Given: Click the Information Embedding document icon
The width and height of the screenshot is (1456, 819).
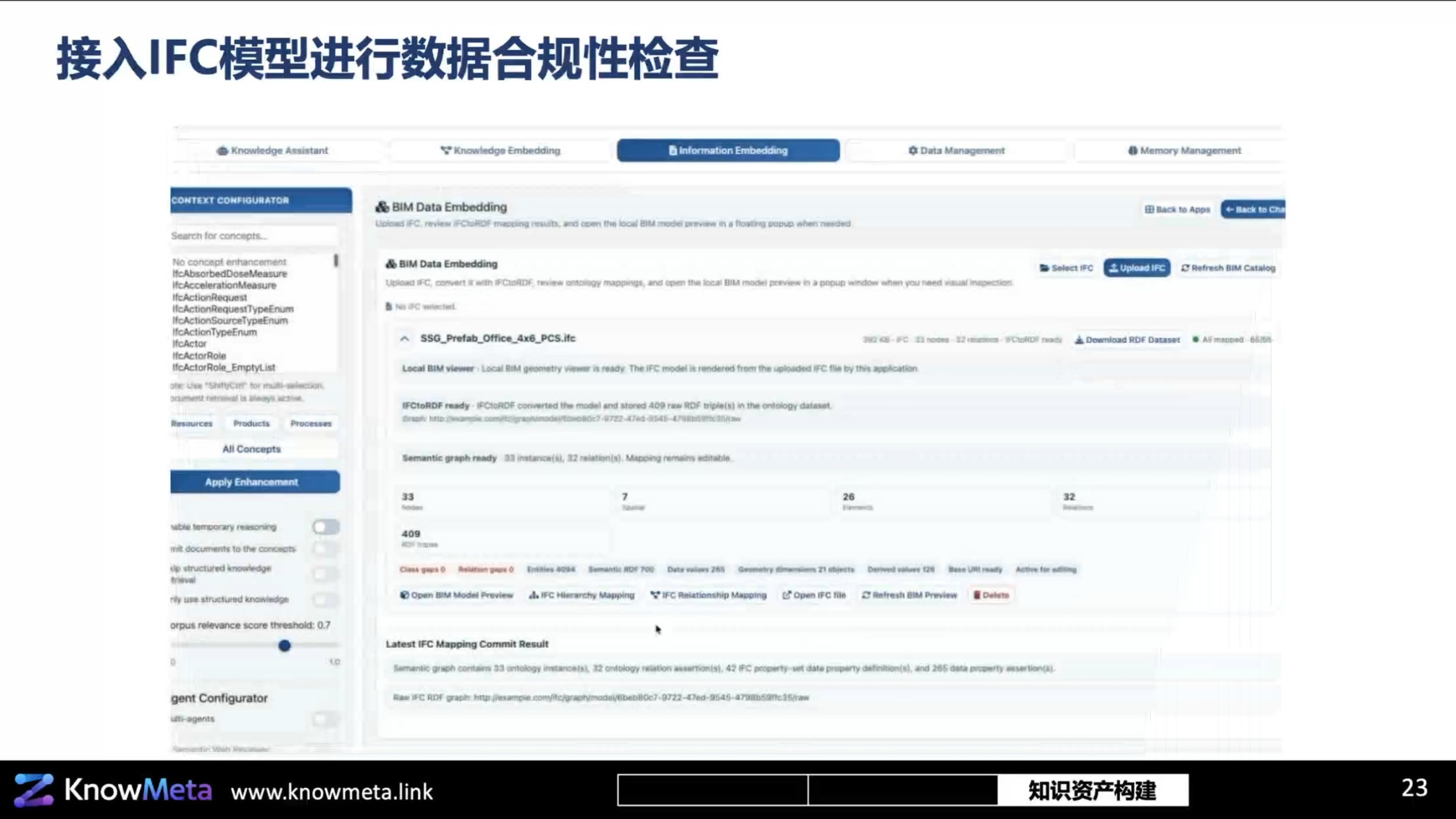Looking at the screenshot, I should [x=673, y=150].
